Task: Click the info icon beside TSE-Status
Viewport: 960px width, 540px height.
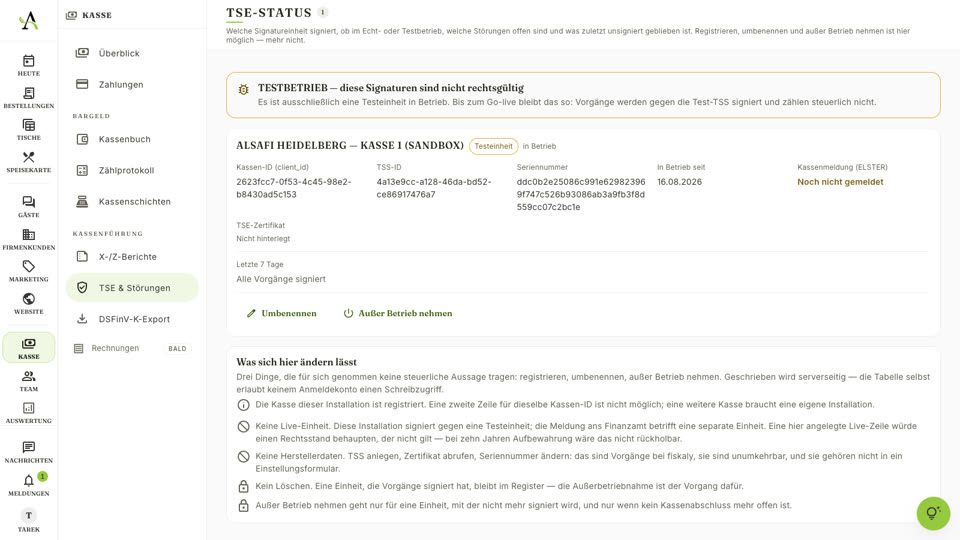Action: (x=323, y=12)
